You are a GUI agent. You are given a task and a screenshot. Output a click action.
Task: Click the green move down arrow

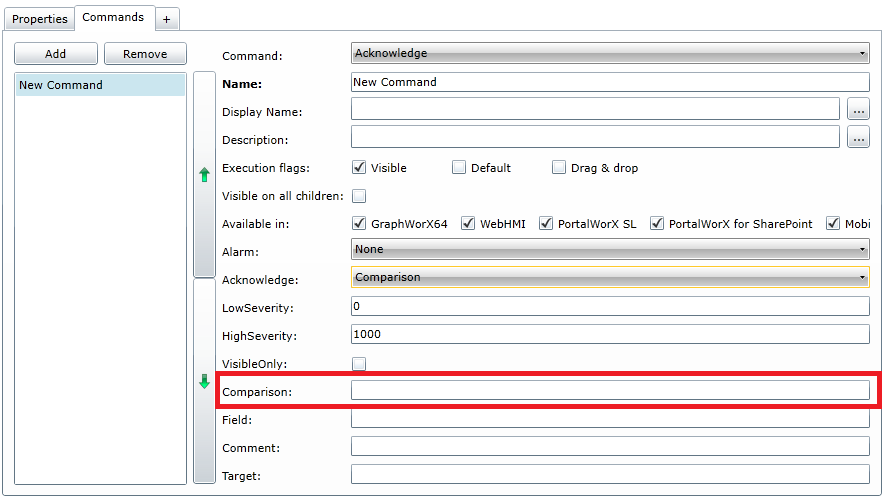pos(204,381)
